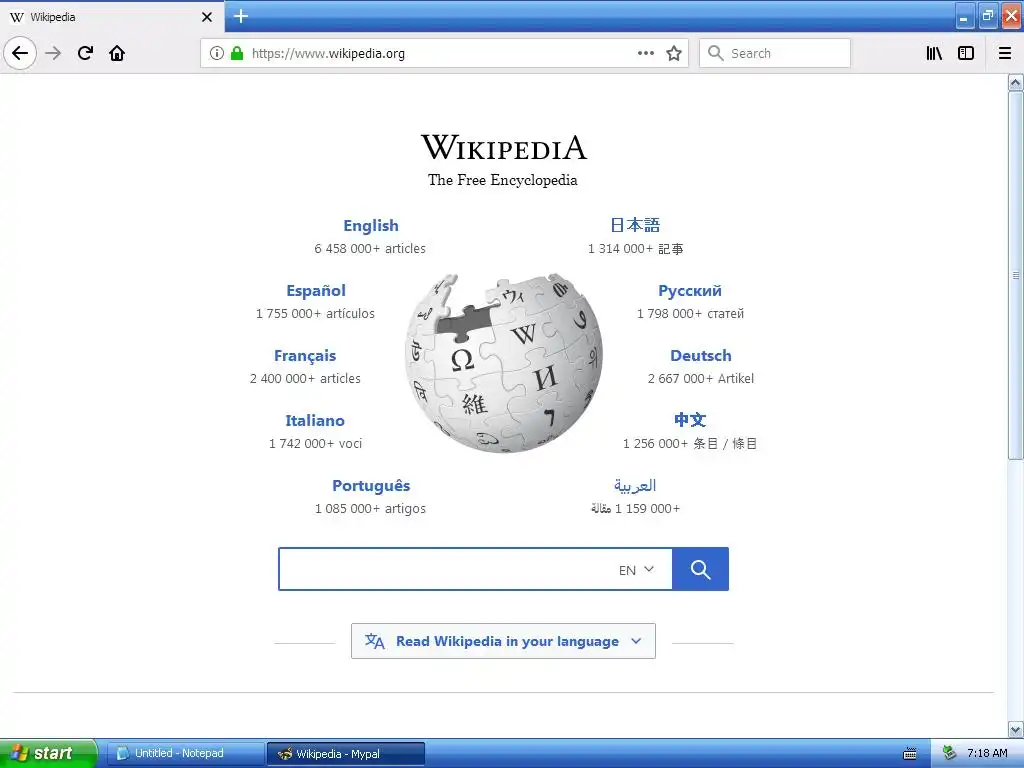This screenshot has width=1024, height=768.
Task: Open the Português Wikipedia link
Action: click(x=371, y=486)
